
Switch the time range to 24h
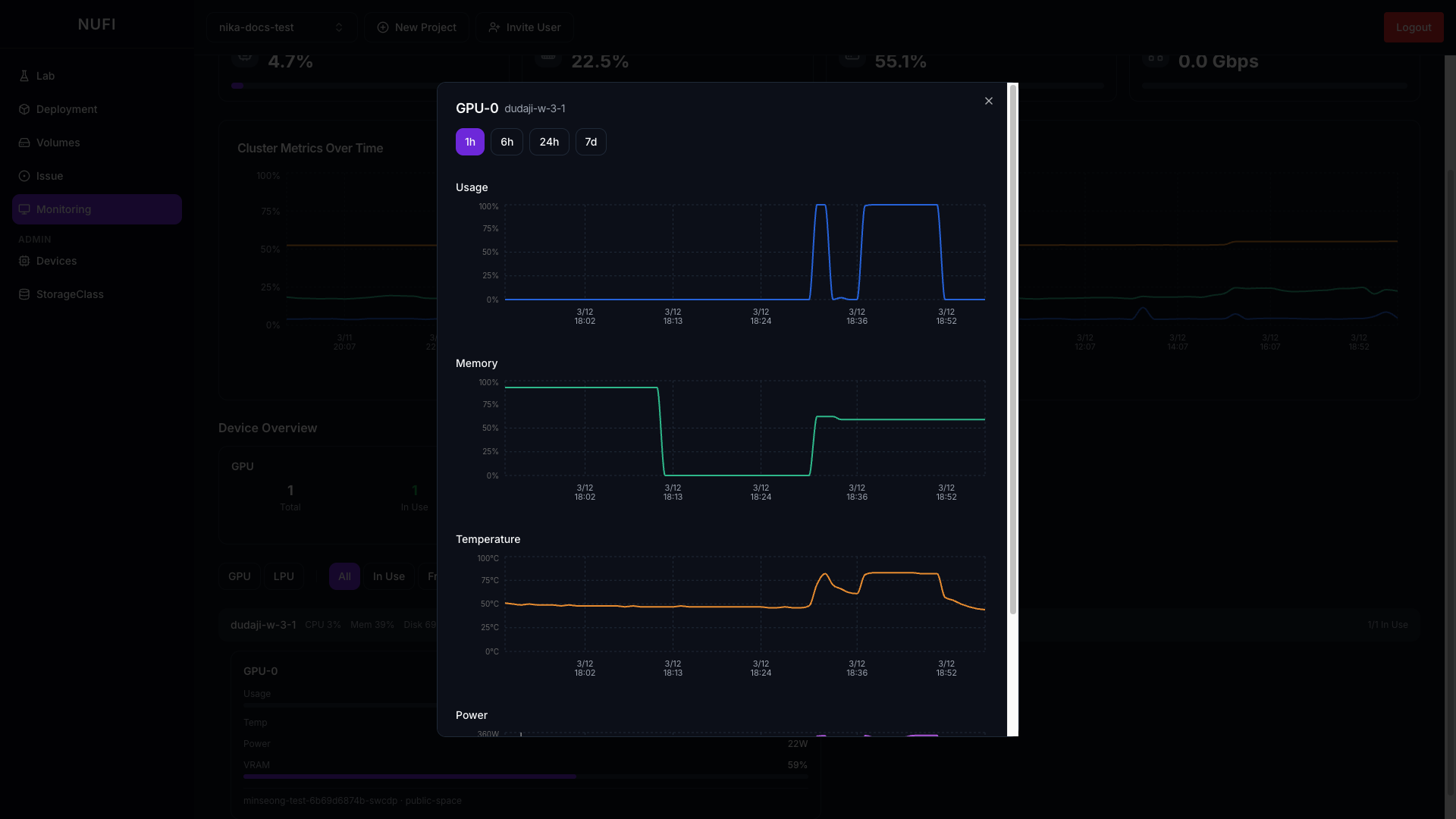coord(549,142)
